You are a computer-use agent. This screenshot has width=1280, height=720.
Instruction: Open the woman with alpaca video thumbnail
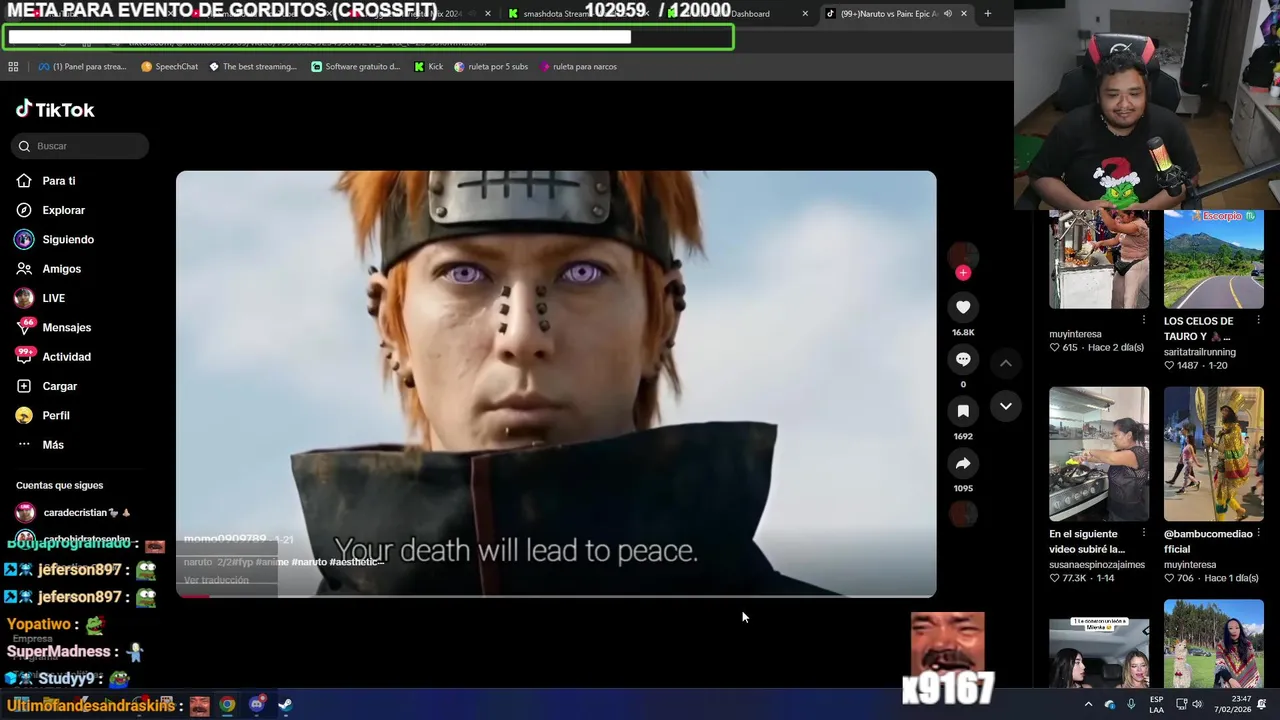1214,644
